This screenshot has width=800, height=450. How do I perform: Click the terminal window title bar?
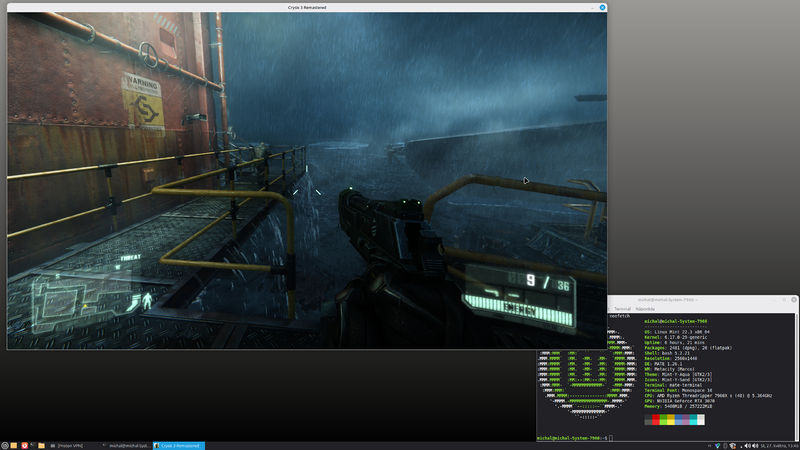704,299
